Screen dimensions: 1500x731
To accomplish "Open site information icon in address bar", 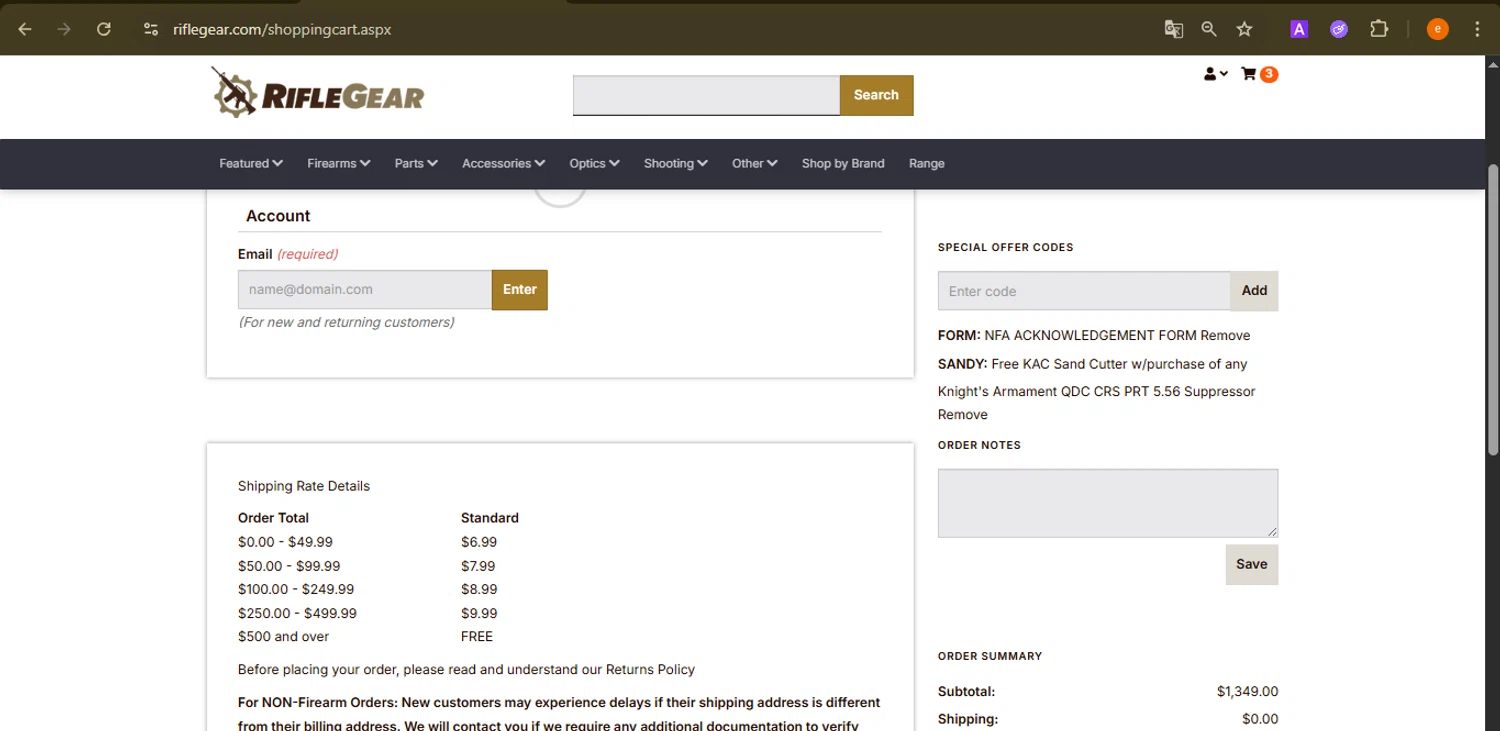I will click(151, 29).
